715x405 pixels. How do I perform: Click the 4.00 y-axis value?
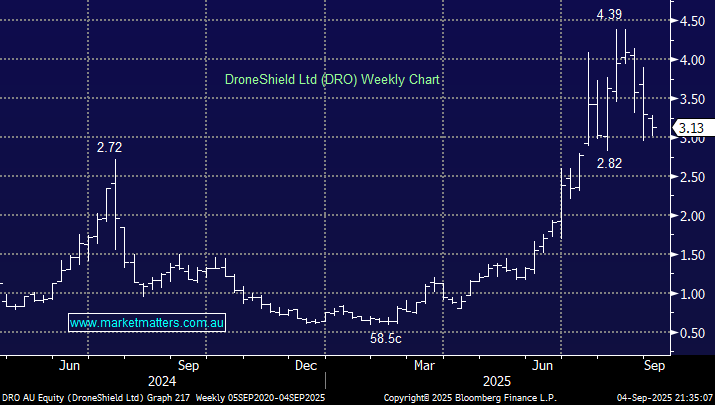point(692,60)
